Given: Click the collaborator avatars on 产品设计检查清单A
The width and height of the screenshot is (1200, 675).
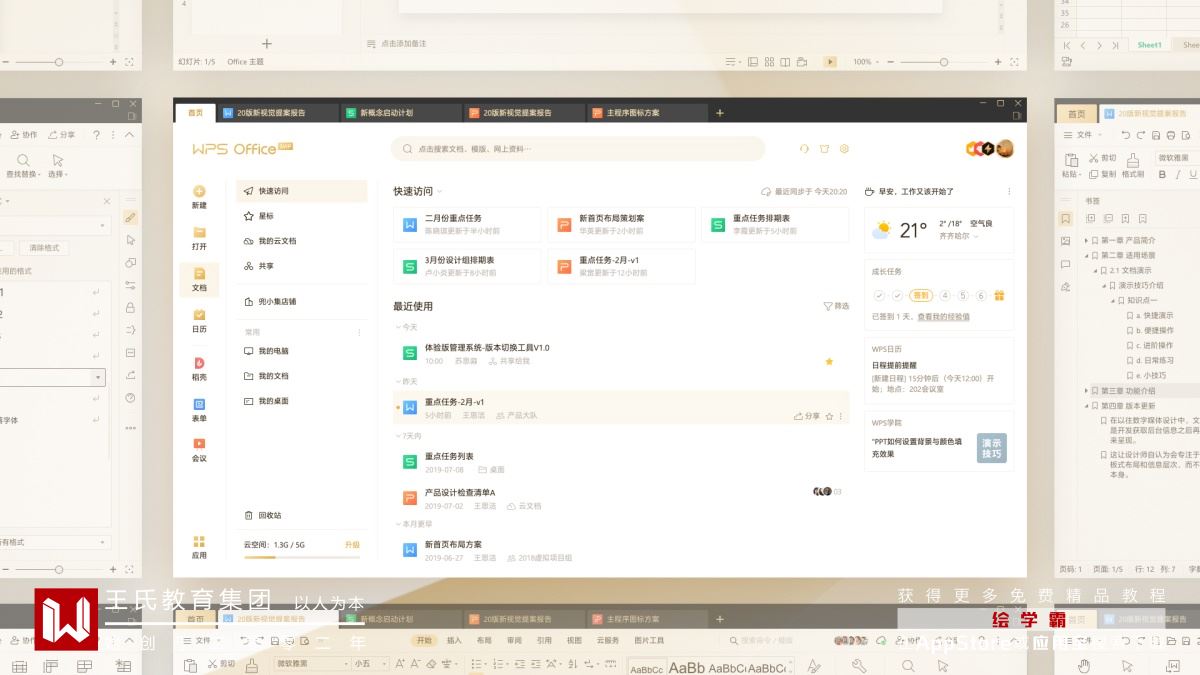Looking at the screenshot, I should tap(822, 491).
